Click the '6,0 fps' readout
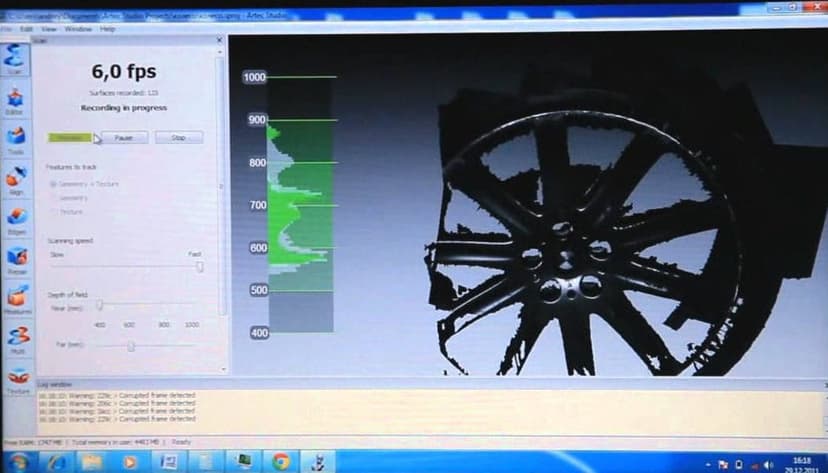This screenshot has width=828, height=473. [x=124, y=72]
